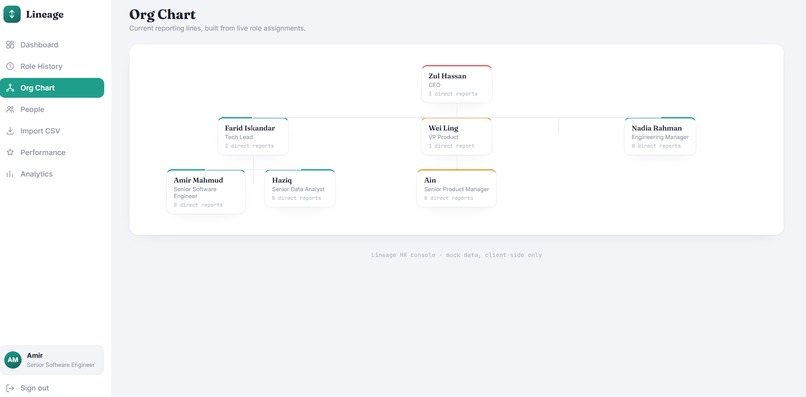The width and height of the screenshot is (806, 397).
Task: Navigate to Import CSV
Action: point(52,131)
